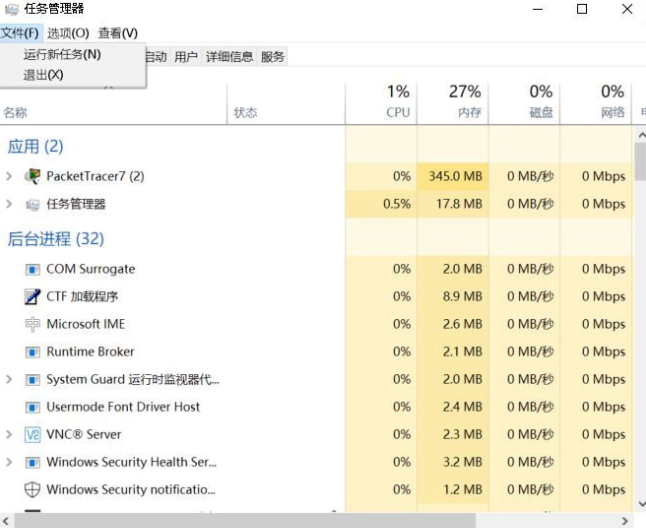Sort processes by 内存 column header
Screen dimensions: 646x528
click(468, 102)
